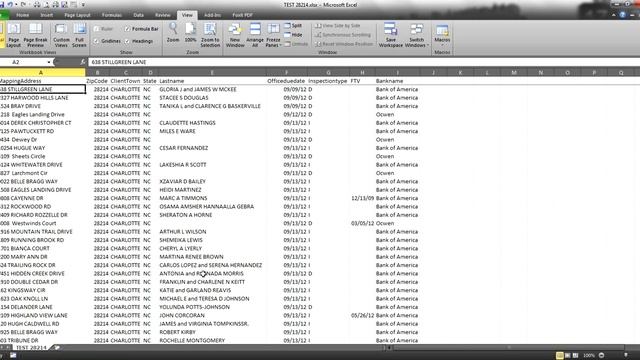Open a New Window of the workbook
Viewport: 640px width, 360px height.
(x=235, y=35)
